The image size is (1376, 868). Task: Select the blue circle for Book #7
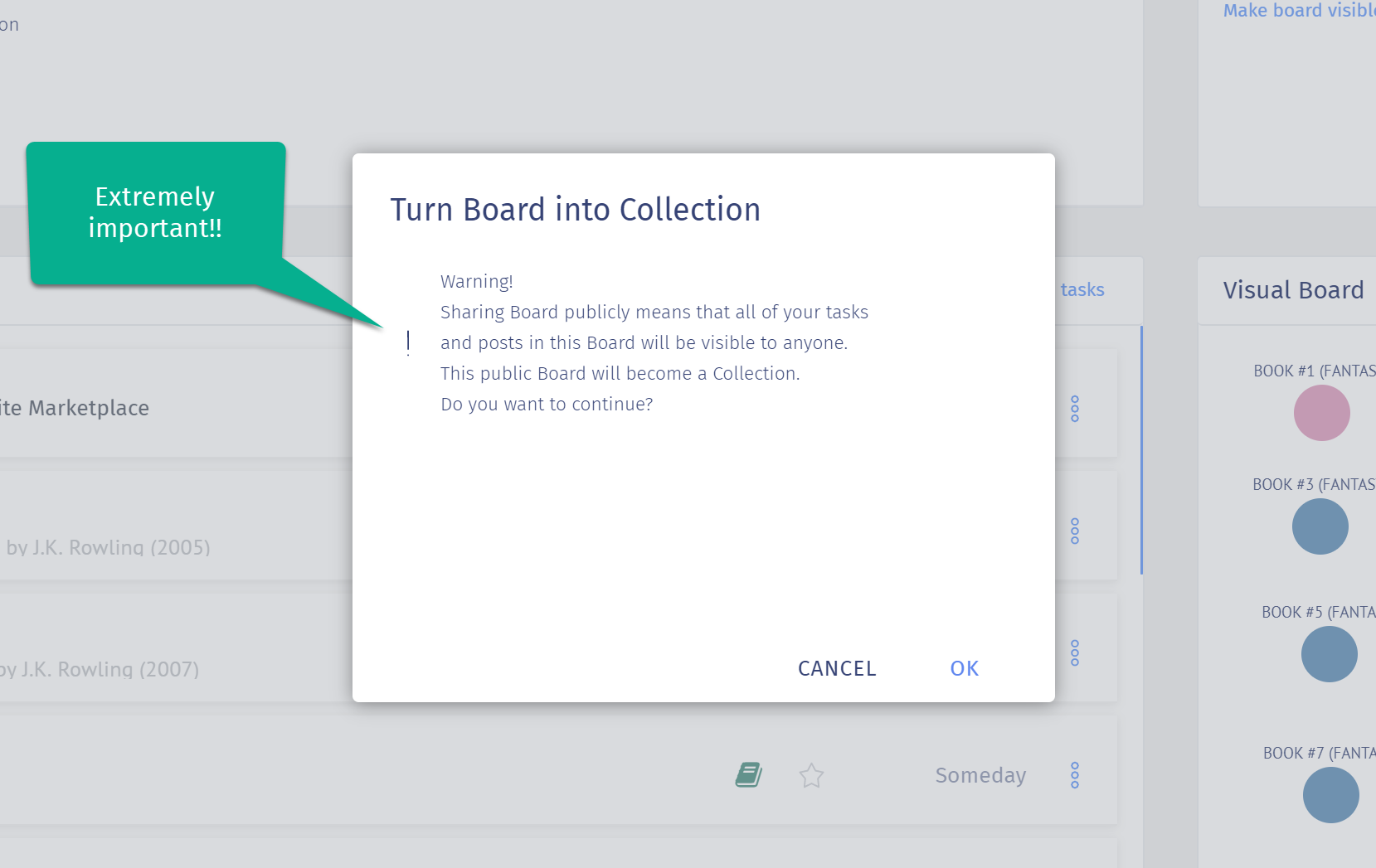(x=1330, y=795)
